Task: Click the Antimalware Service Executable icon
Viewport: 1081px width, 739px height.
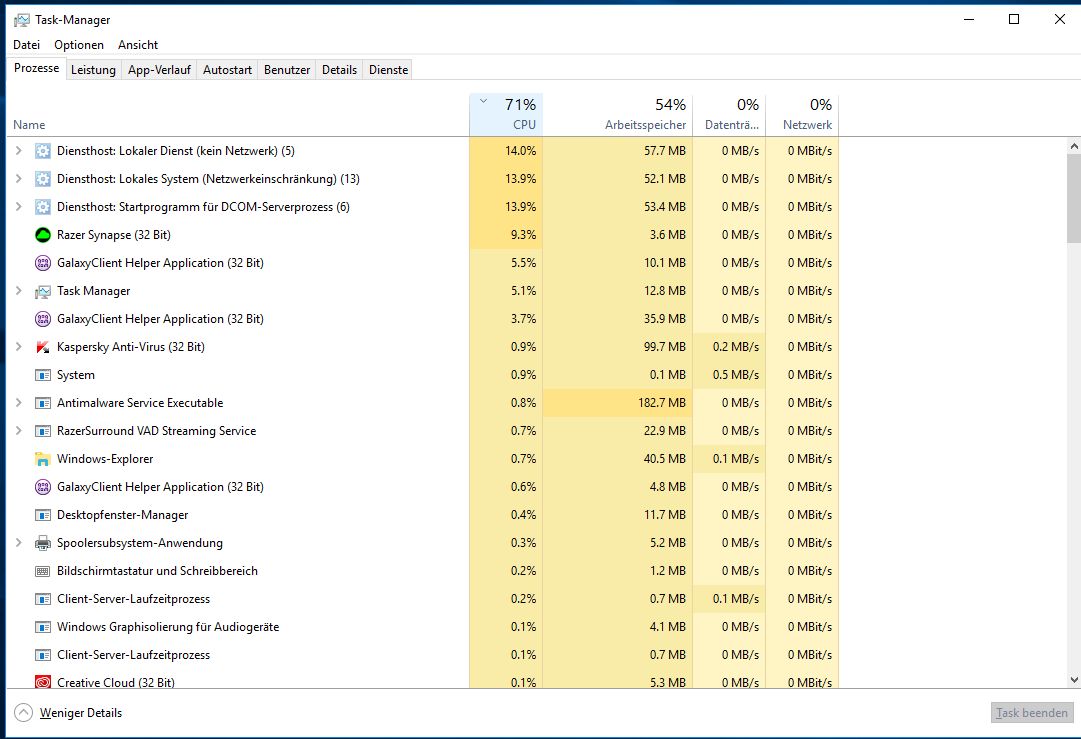Action: pos(43,403)
